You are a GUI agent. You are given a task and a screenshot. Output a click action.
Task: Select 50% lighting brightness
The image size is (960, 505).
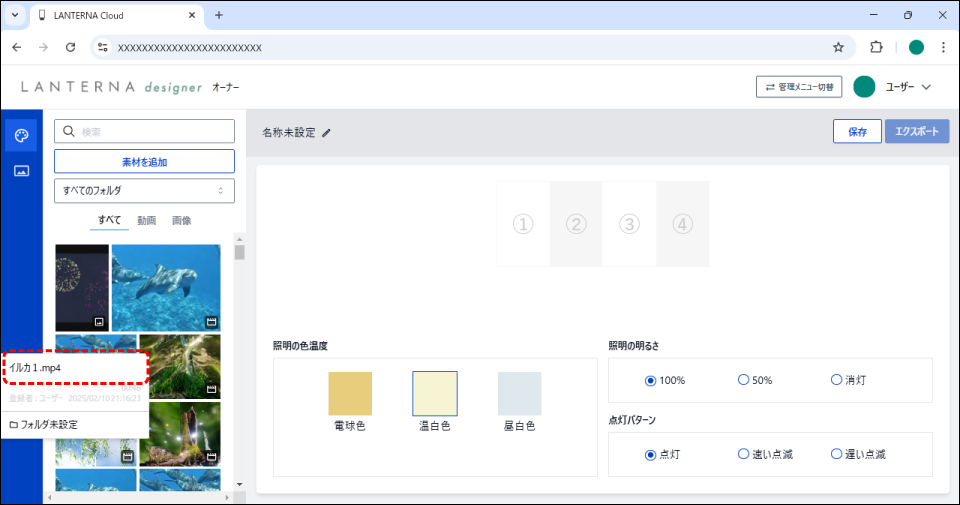click(x=744, y=380)
